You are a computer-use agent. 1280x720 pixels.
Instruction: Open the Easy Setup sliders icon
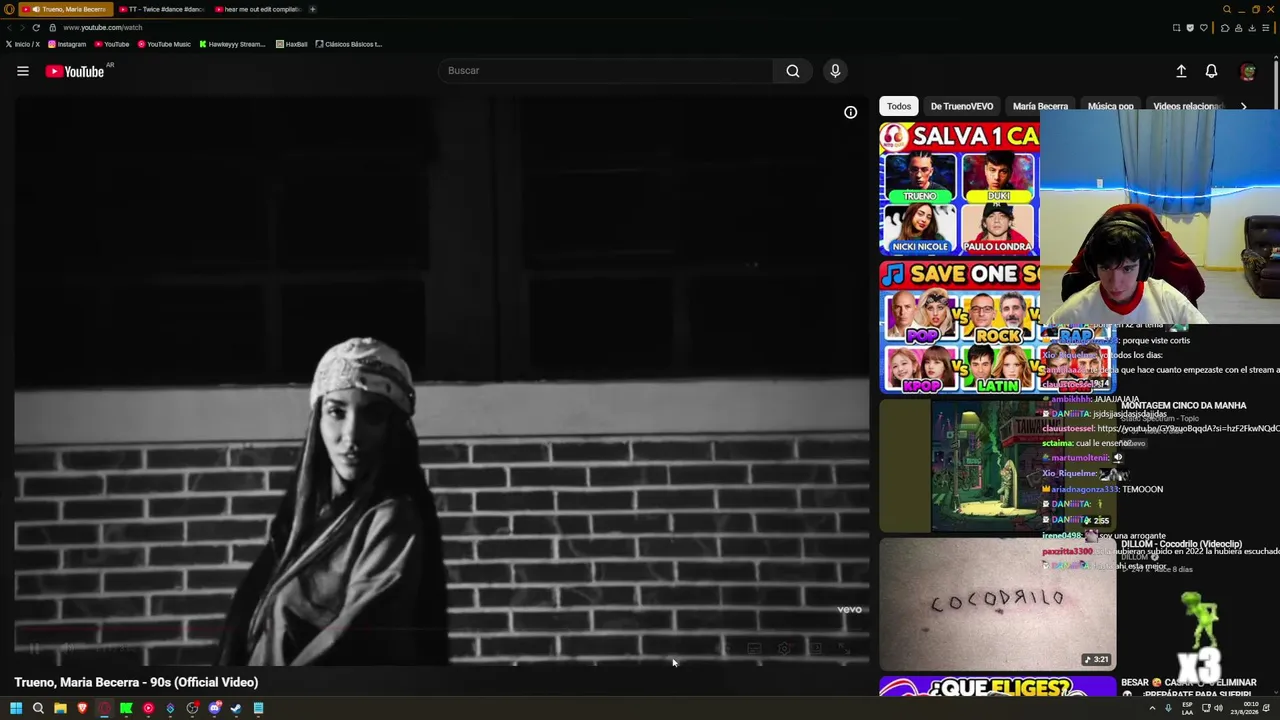tap(1266, 28)
